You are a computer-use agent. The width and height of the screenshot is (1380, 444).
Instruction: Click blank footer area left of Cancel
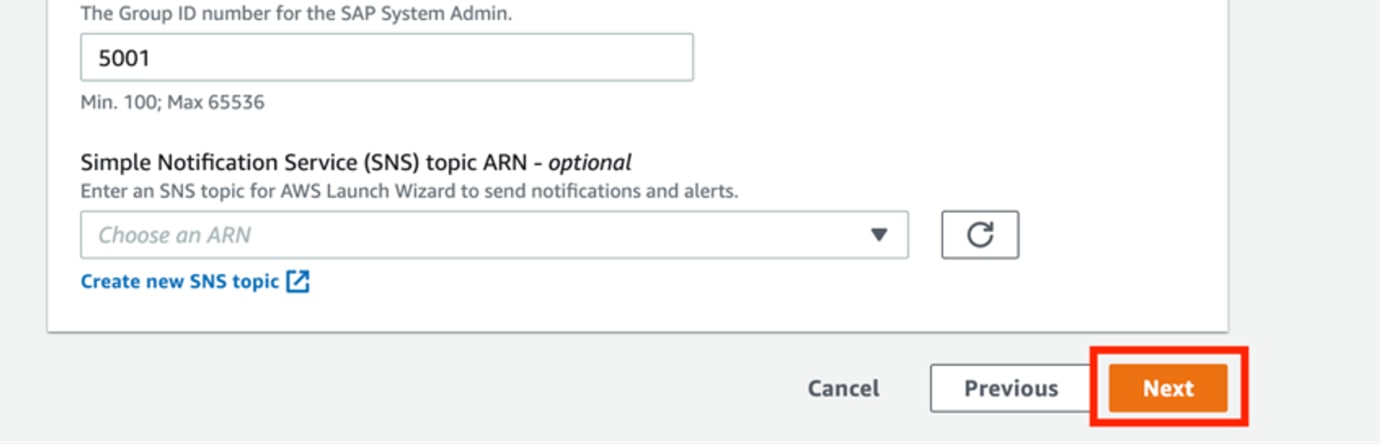coord(400,388)
